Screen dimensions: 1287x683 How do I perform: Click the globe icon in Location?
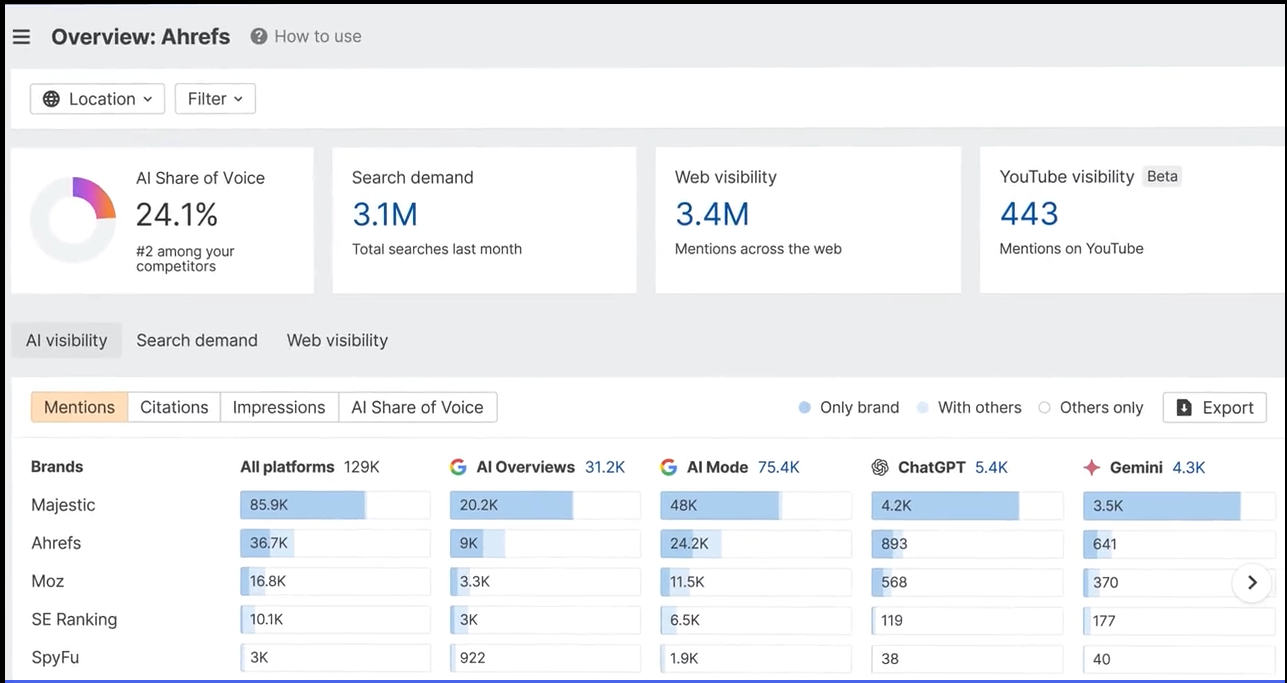(51, 99)
